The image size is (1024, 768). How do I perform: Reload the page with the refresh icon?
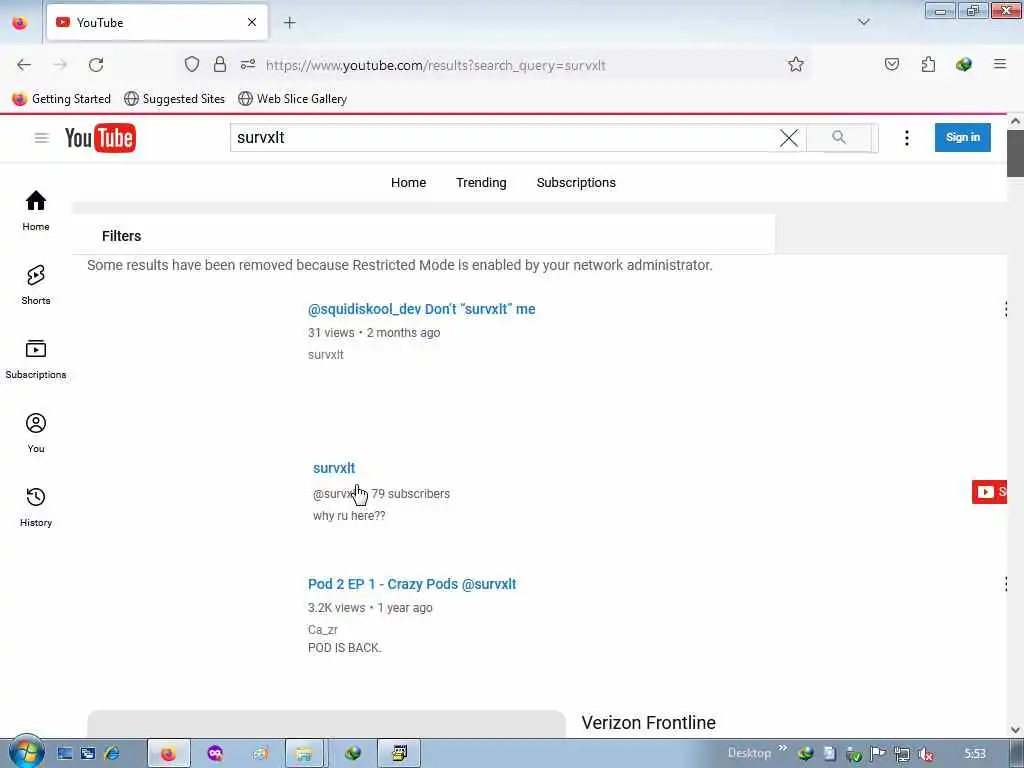tap(96, 65)
